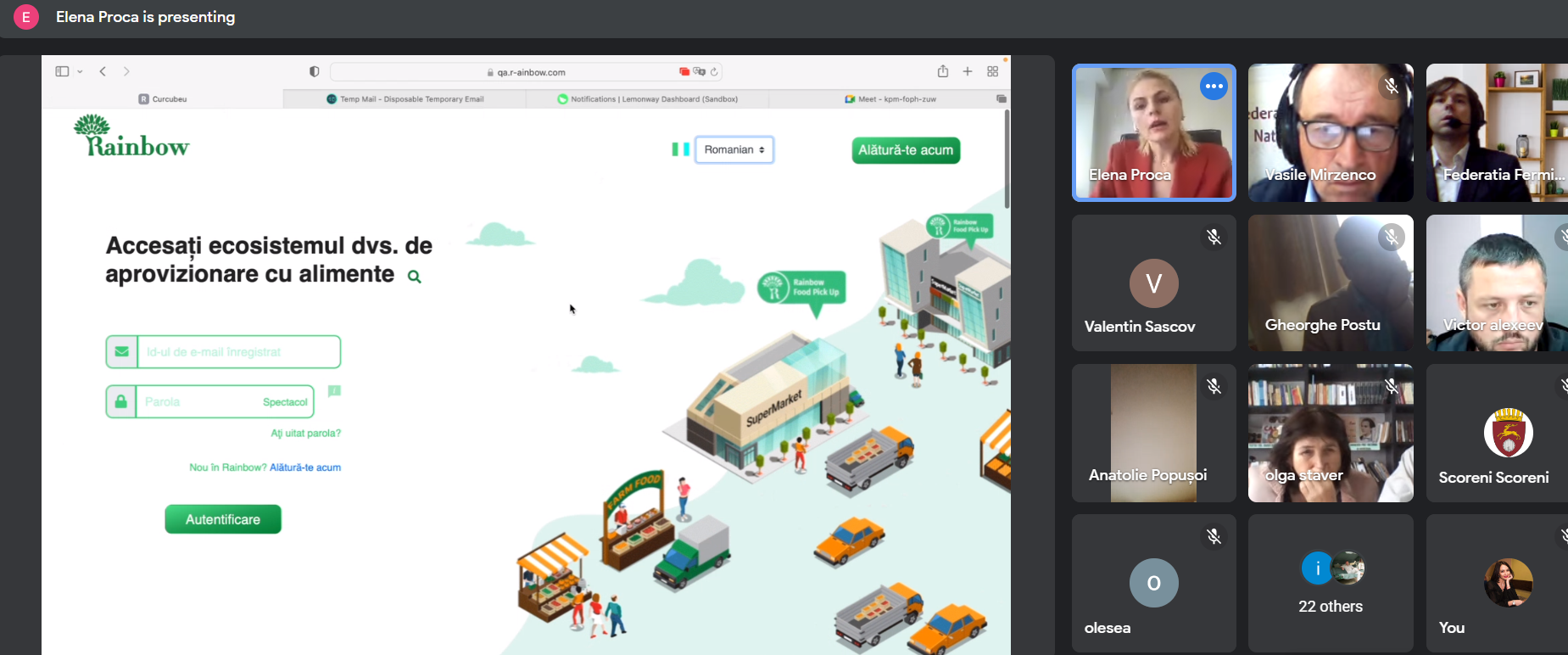This screenshot has height=655, width=1568.
Task: Click the registered email input field
Action: pyautogui.click(x=238, y=352)
